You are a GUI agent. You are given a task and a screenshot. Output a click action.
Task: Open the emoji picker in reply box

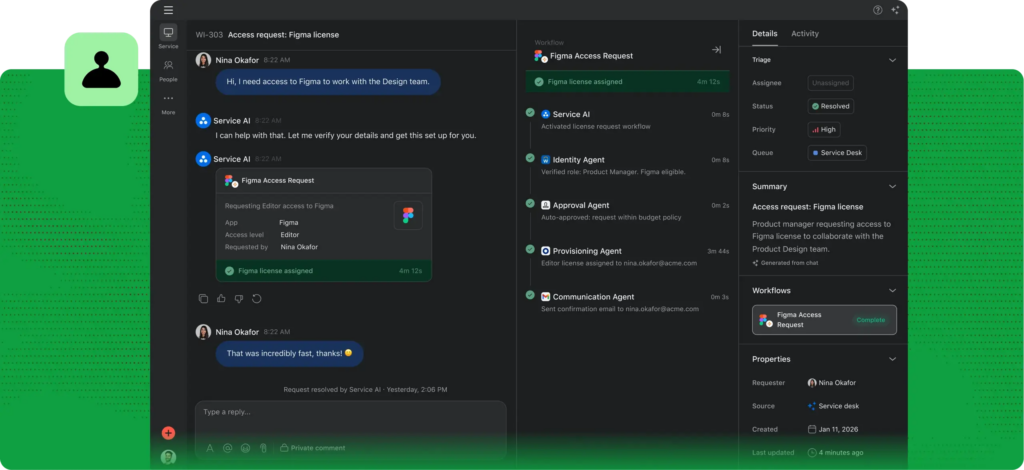(x=246, y=448)
